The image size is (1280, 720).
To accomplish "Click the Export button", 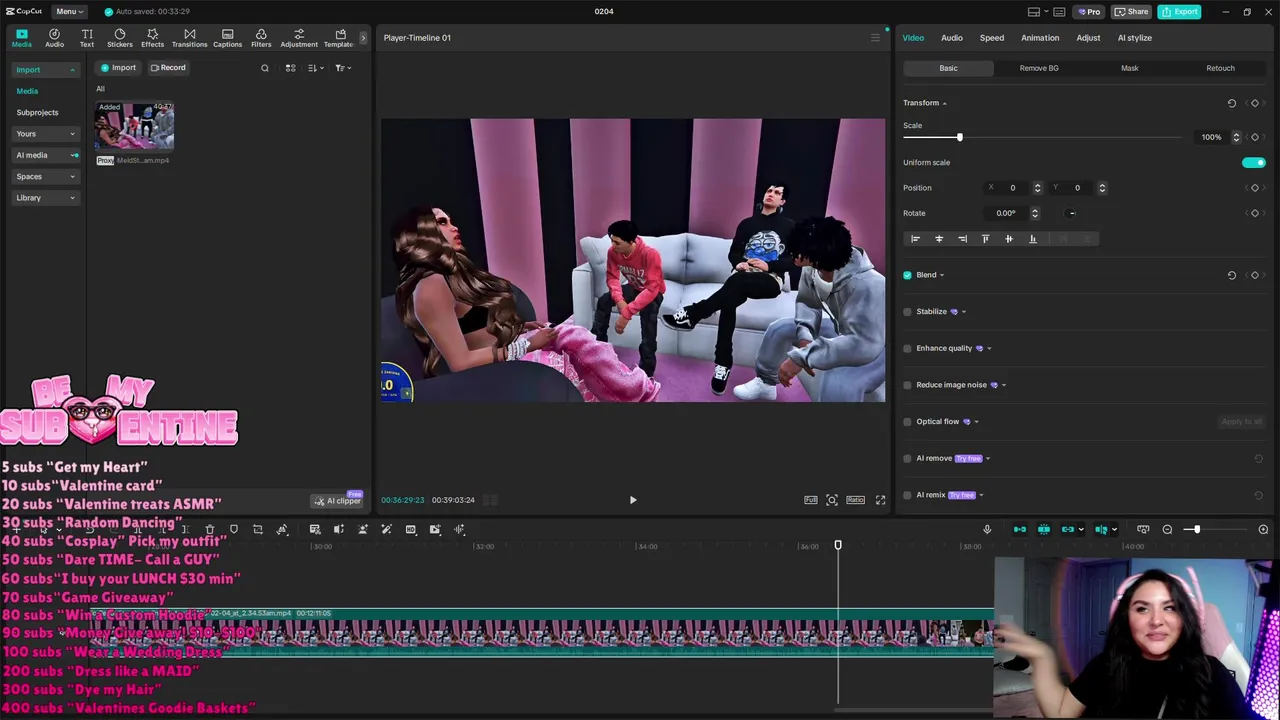I will tap(1181, 12).
